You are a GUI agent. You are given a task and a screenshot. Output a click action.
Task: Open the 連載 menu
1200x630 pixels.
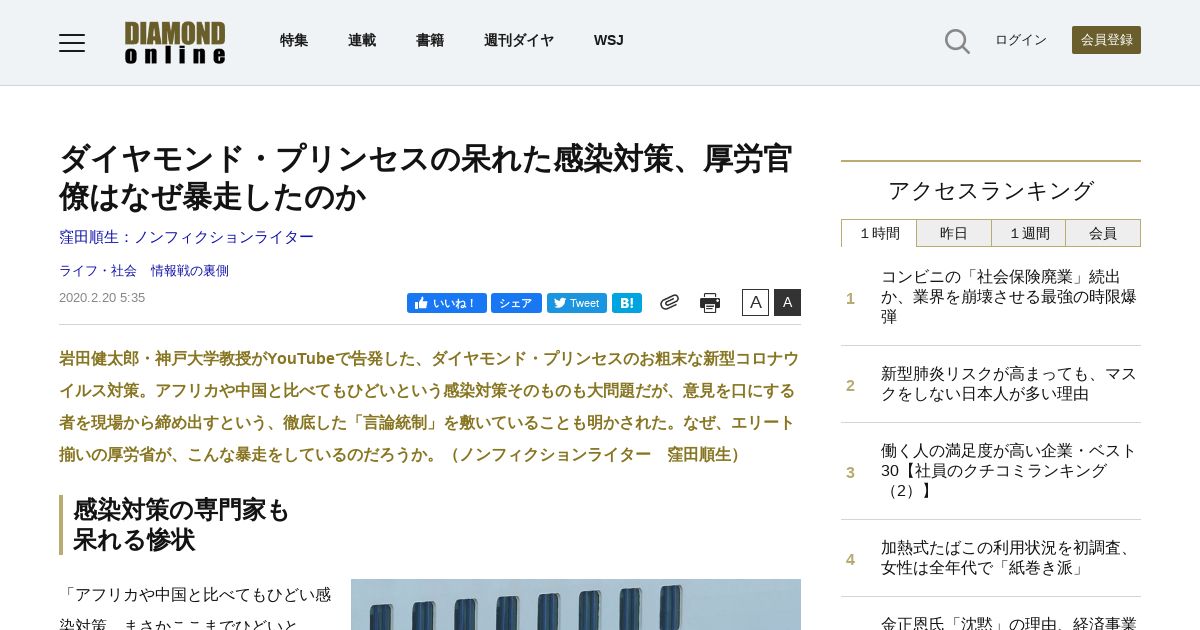point(362,40)
